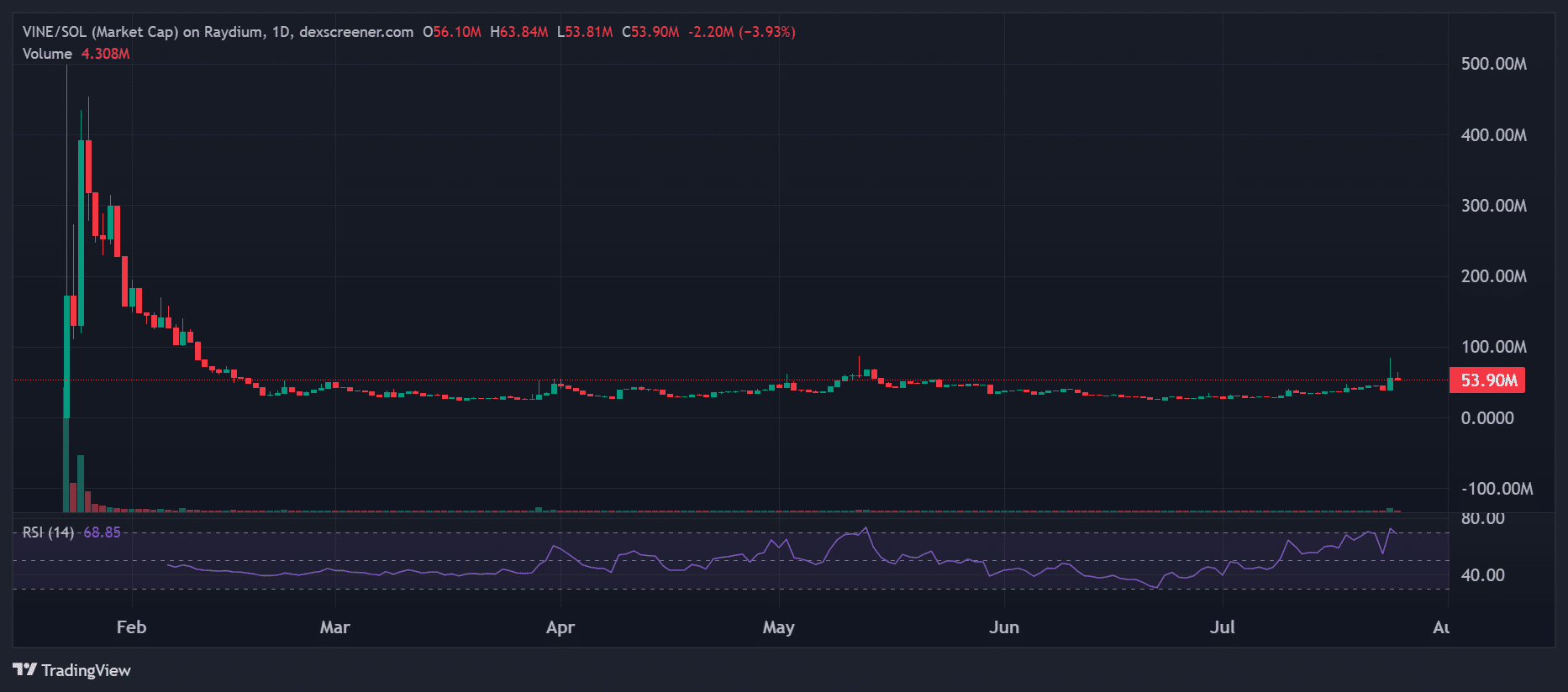Click the 0.0000 price axis label
The width and height of the screenshot is (1568, 692).
(x=1487, y=418)
